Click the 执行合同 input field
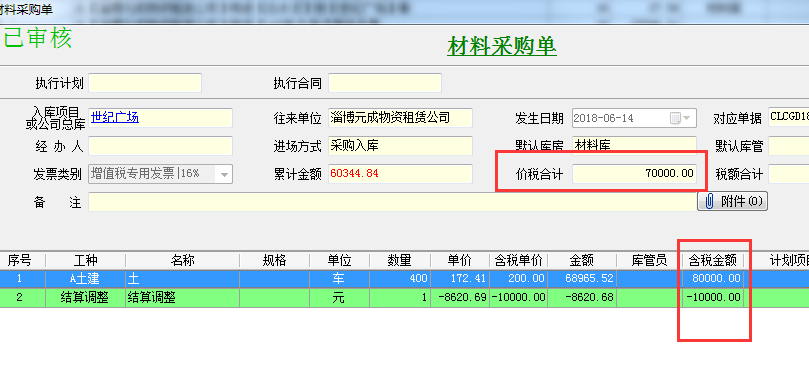 pyautogui.click(x=385, y=83)
